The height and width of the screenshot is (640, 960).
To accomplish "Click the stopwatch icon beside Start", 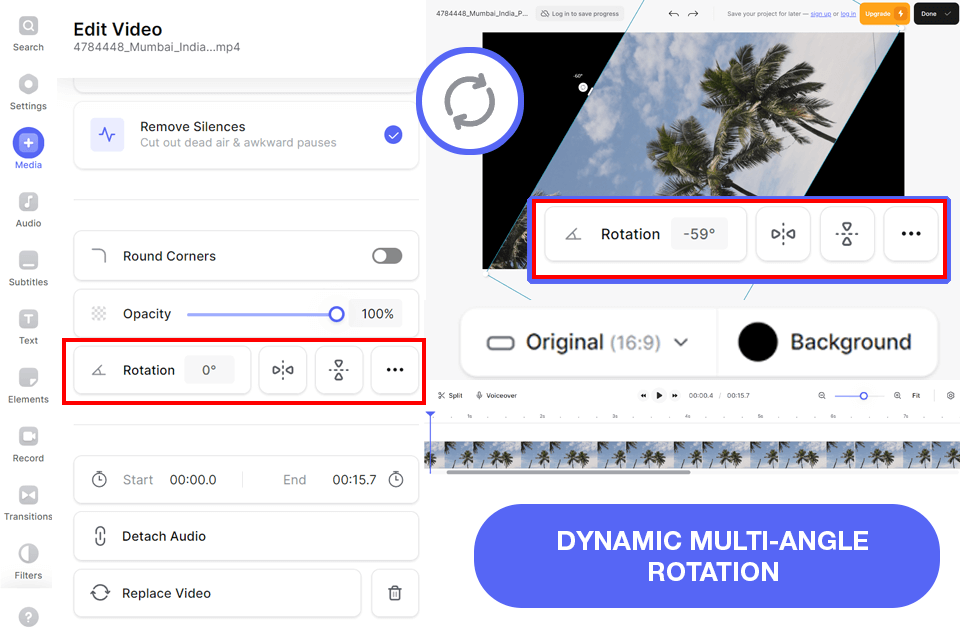I will (99, 480).
